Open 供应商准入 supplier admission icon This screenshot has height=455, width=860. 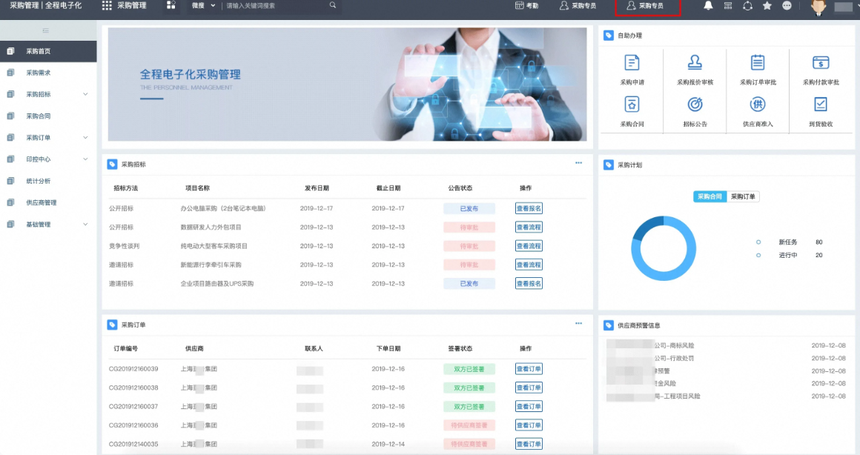coord(757,104)
